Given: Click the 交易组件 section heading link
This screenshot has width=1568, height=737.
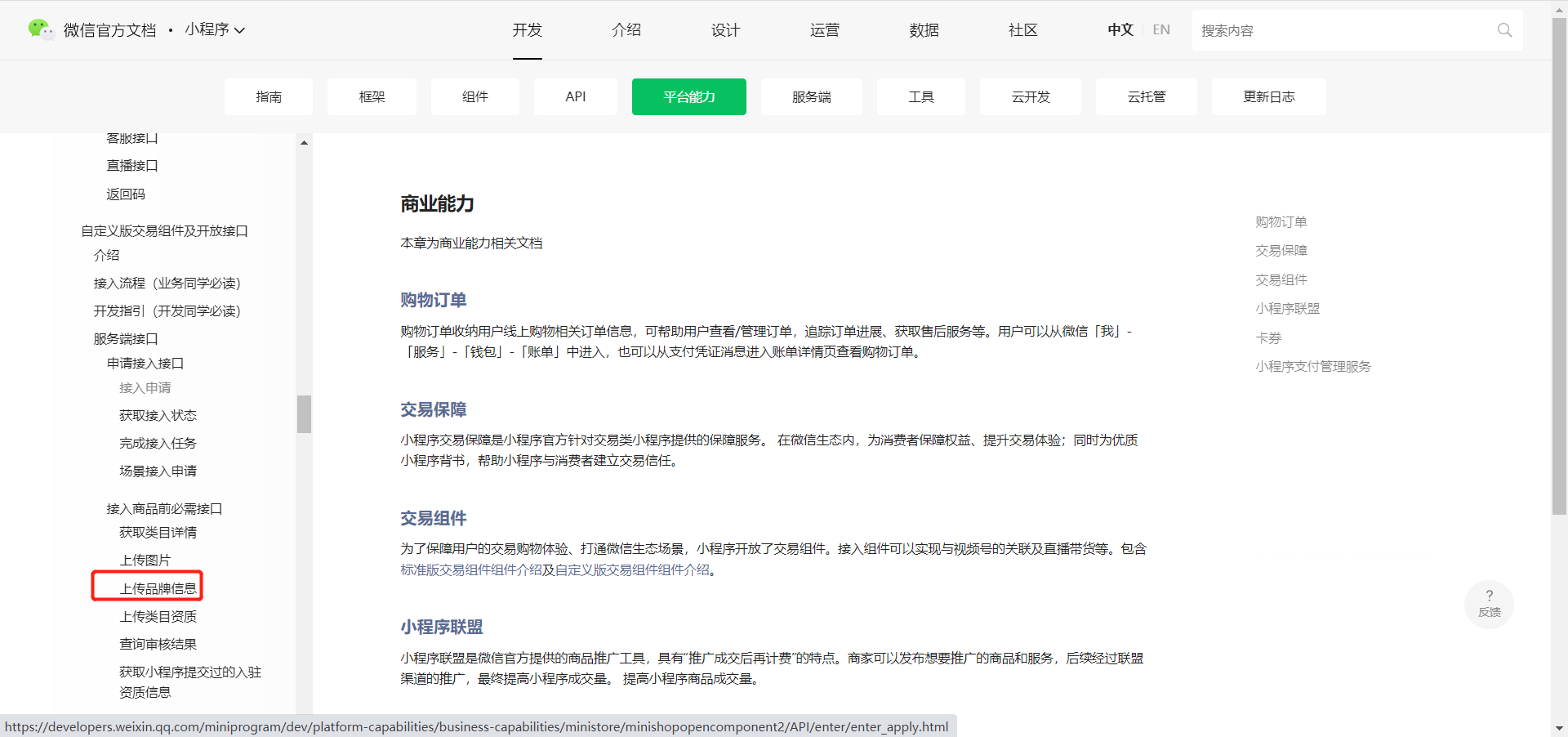Looking at the screenshot, I should pos(433,518).
